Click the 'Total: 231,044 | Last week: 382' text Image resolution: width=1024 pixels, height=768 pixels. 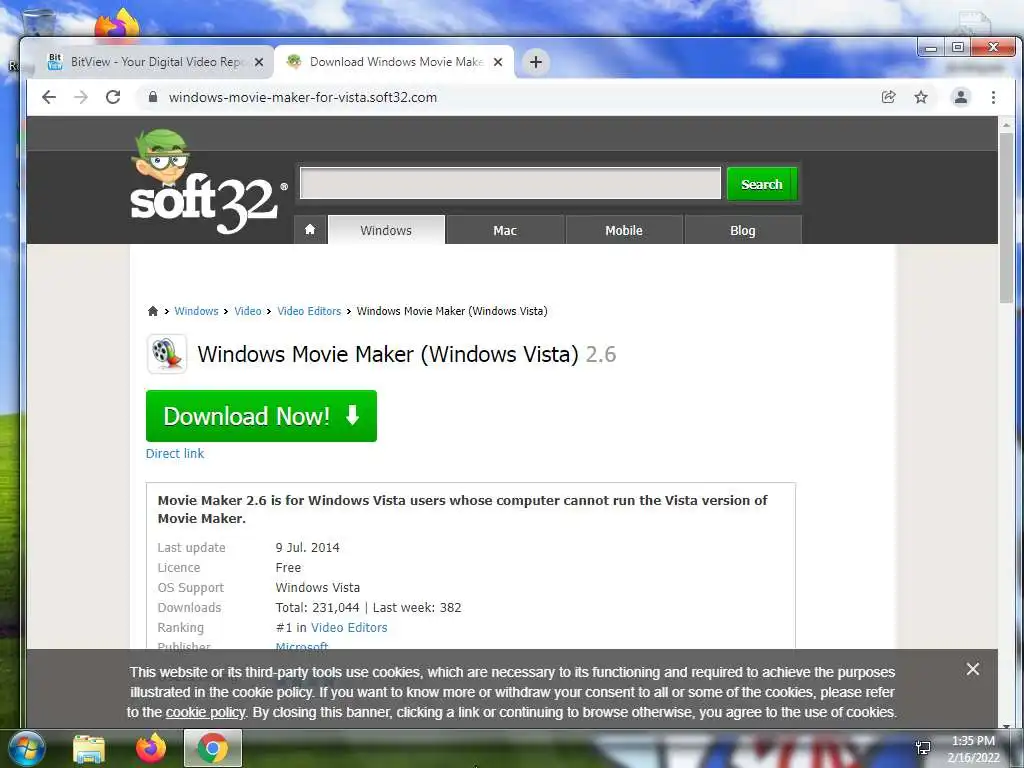click(368, 607)
